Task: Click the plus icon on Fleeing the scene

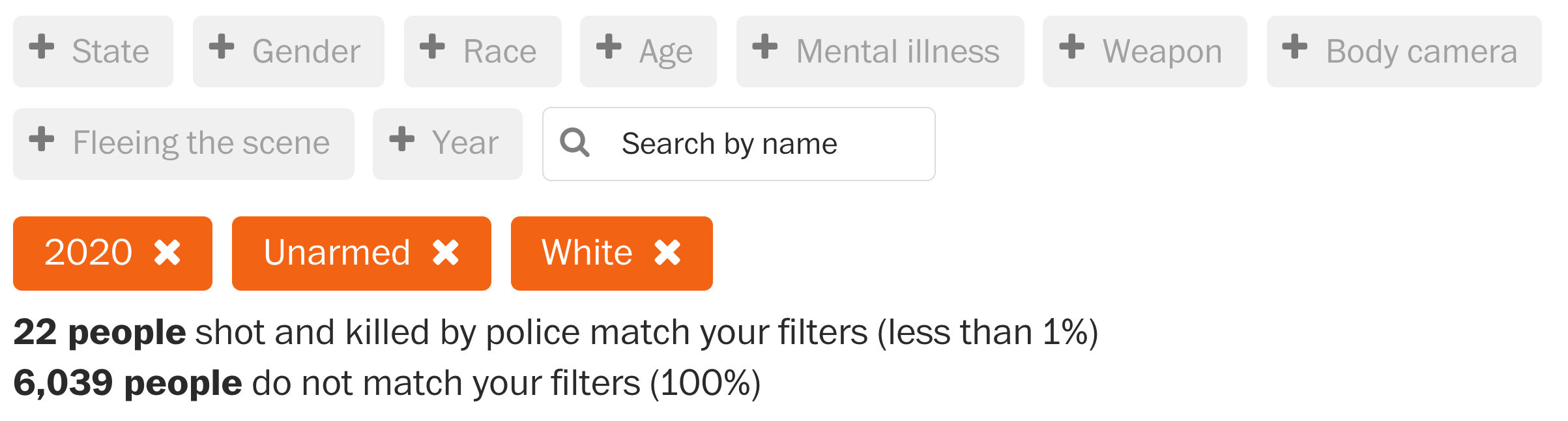Action: pos(42,139)
